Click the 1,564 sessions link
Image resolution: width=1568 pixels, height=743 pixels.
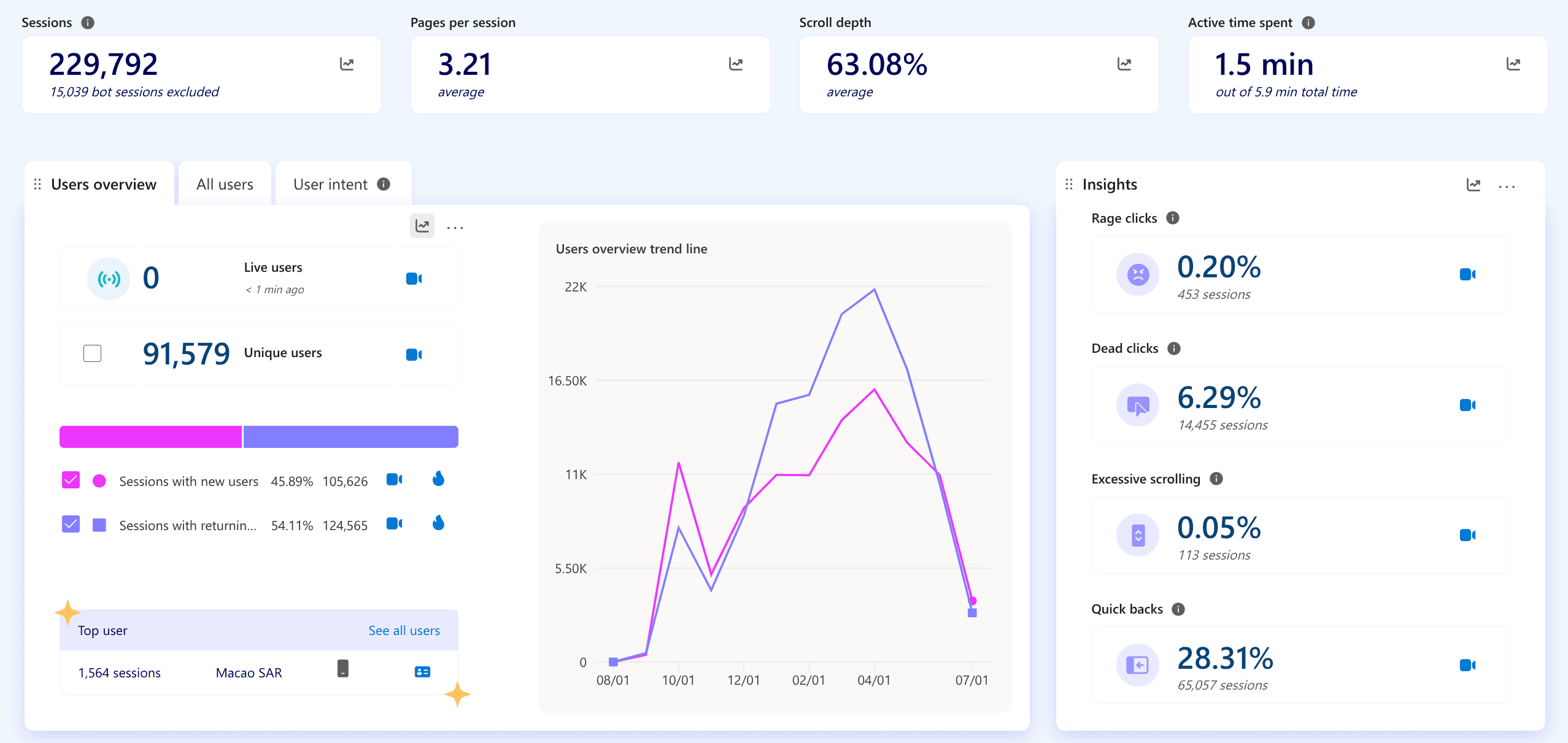click(119, 672)
